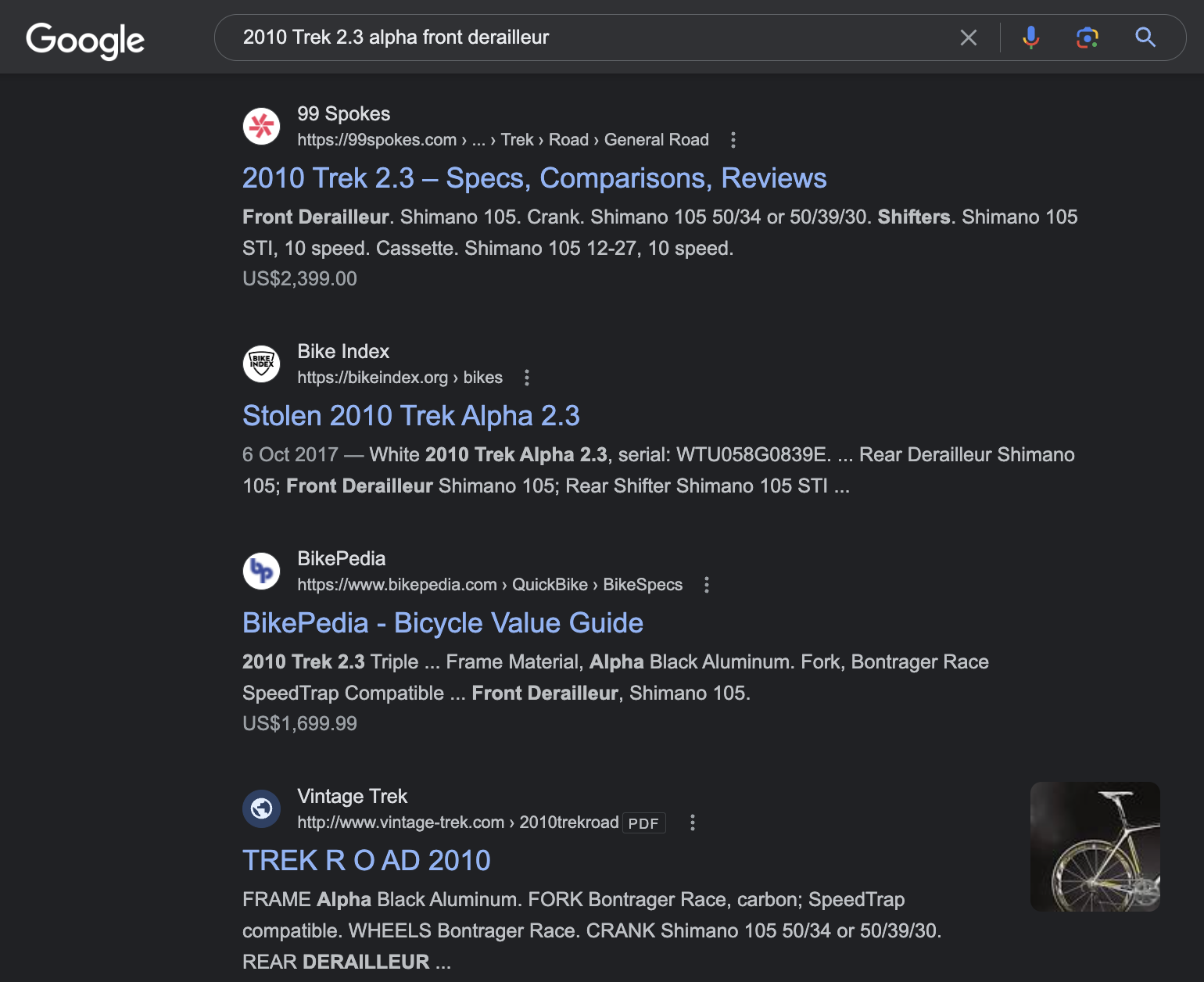Open Google Lens image search
This screenshot has height=982, width=1204.
point(1087,38)
